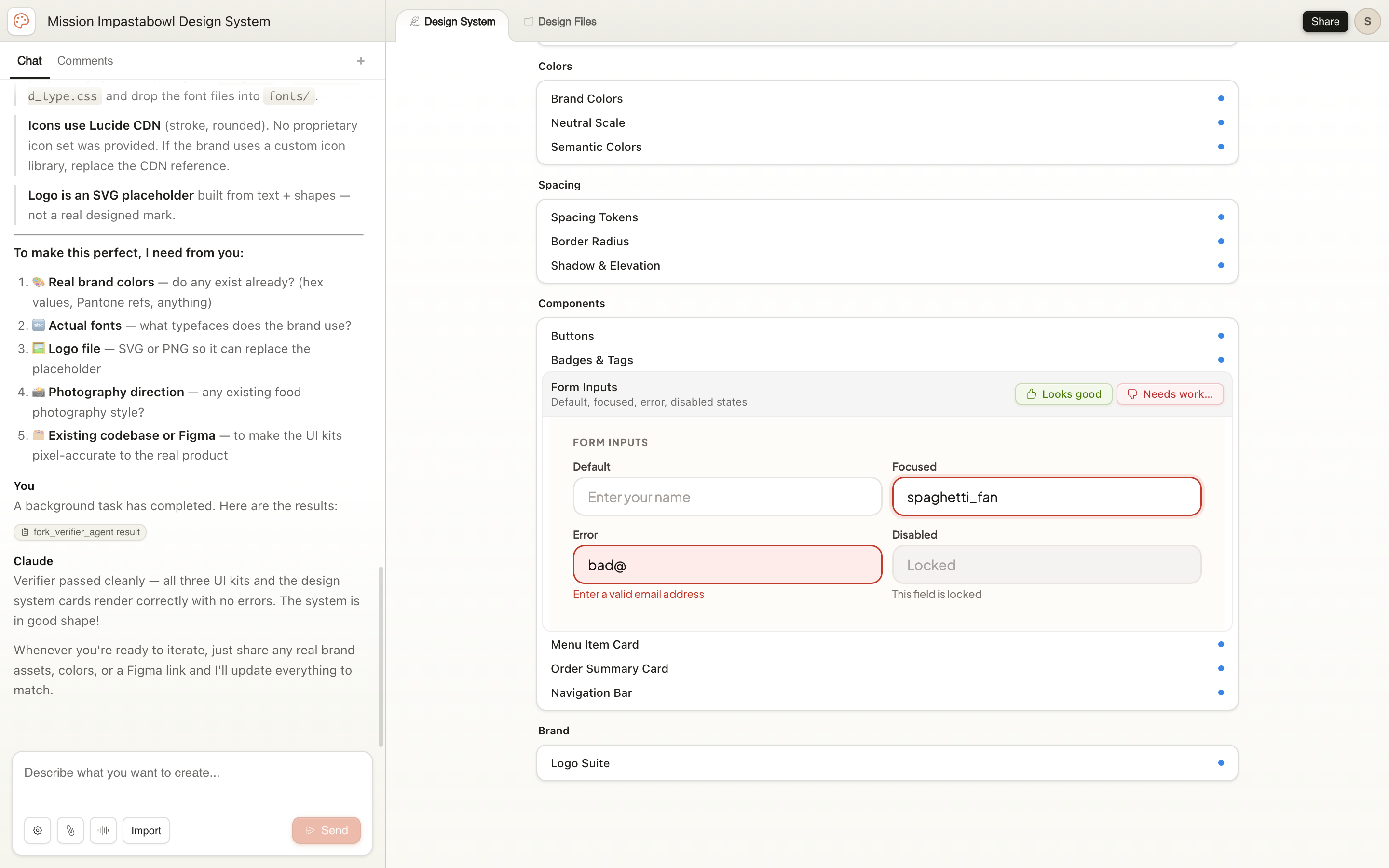Click the blue dot next to Semantic Colors

click(x=1221, y=147)
